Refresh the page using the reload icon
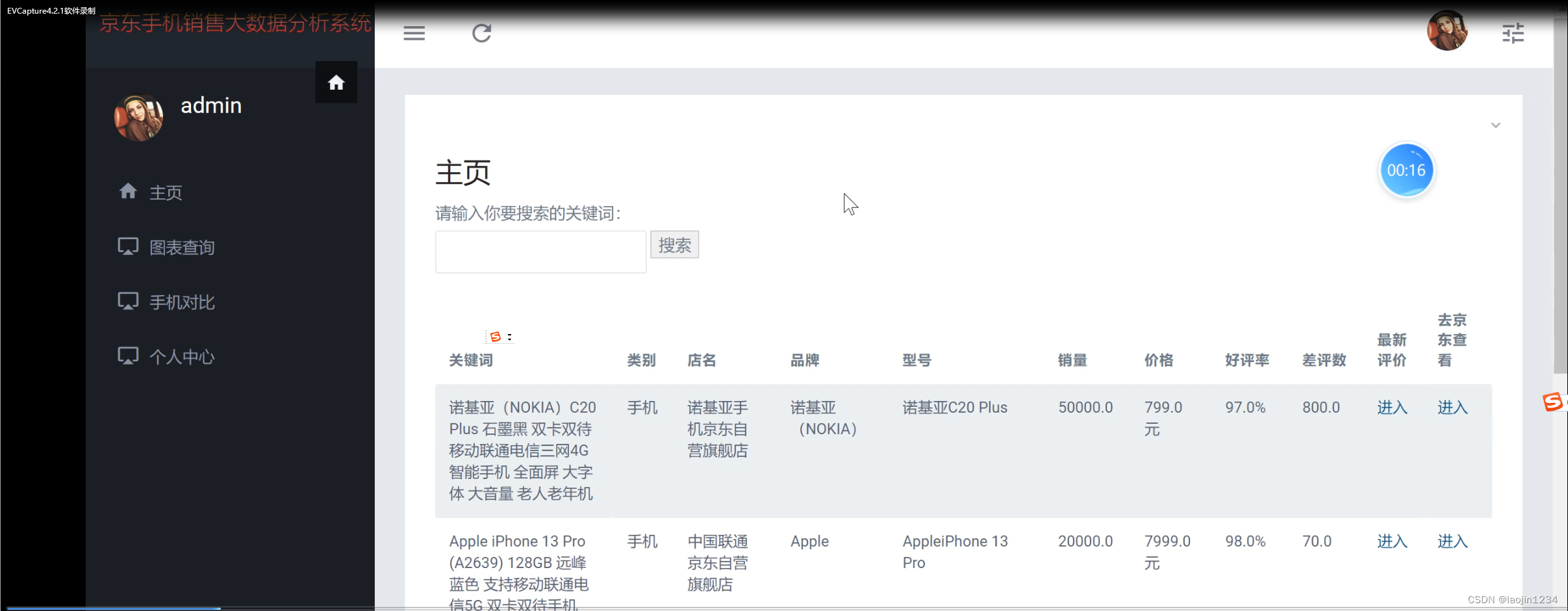The width and height of the screenshot is (1568, 611). (482, 32)
